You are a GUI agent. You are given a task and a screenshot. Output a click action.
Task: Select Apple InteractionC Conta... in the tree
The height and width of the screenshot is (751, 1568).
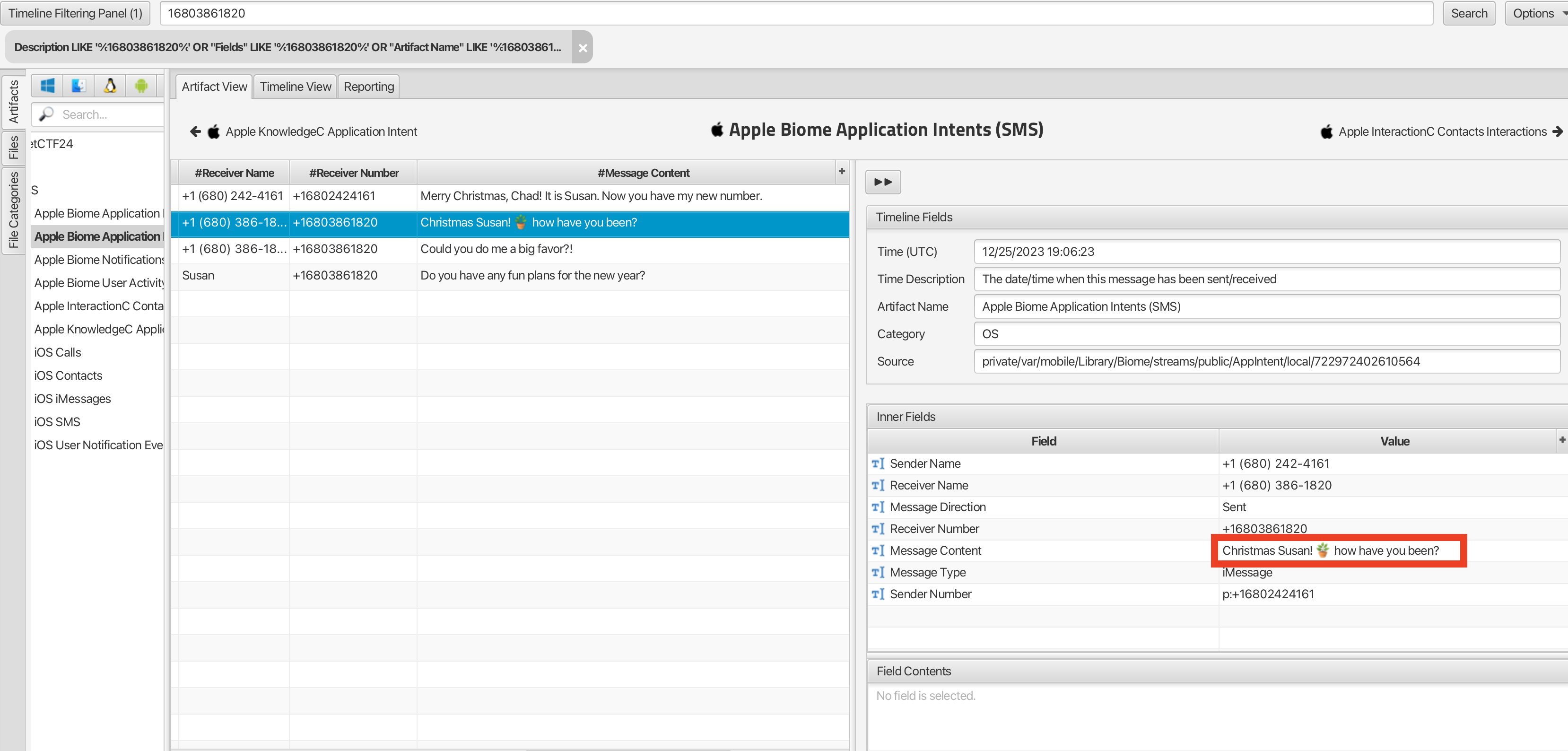97,306
